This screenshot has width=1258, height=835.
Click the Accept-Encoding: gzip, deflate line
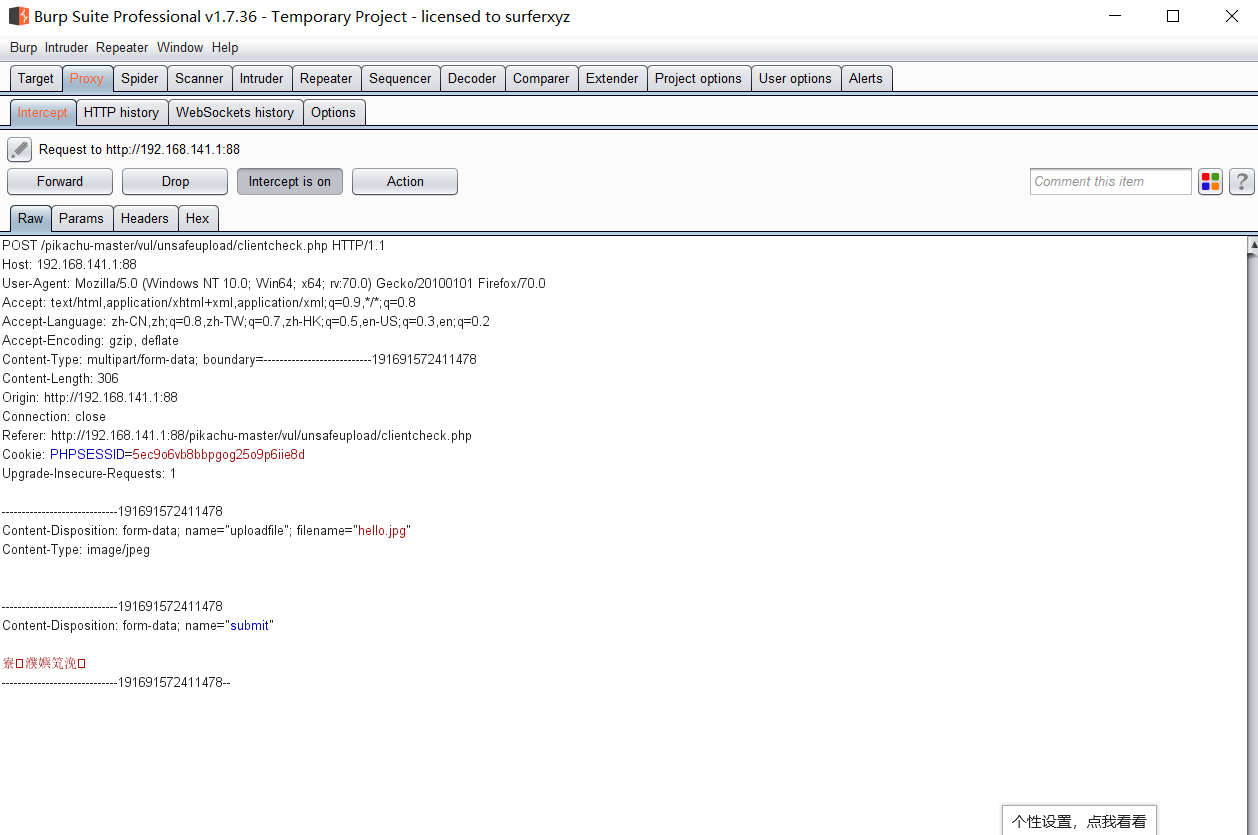click(x=91, y=340)
